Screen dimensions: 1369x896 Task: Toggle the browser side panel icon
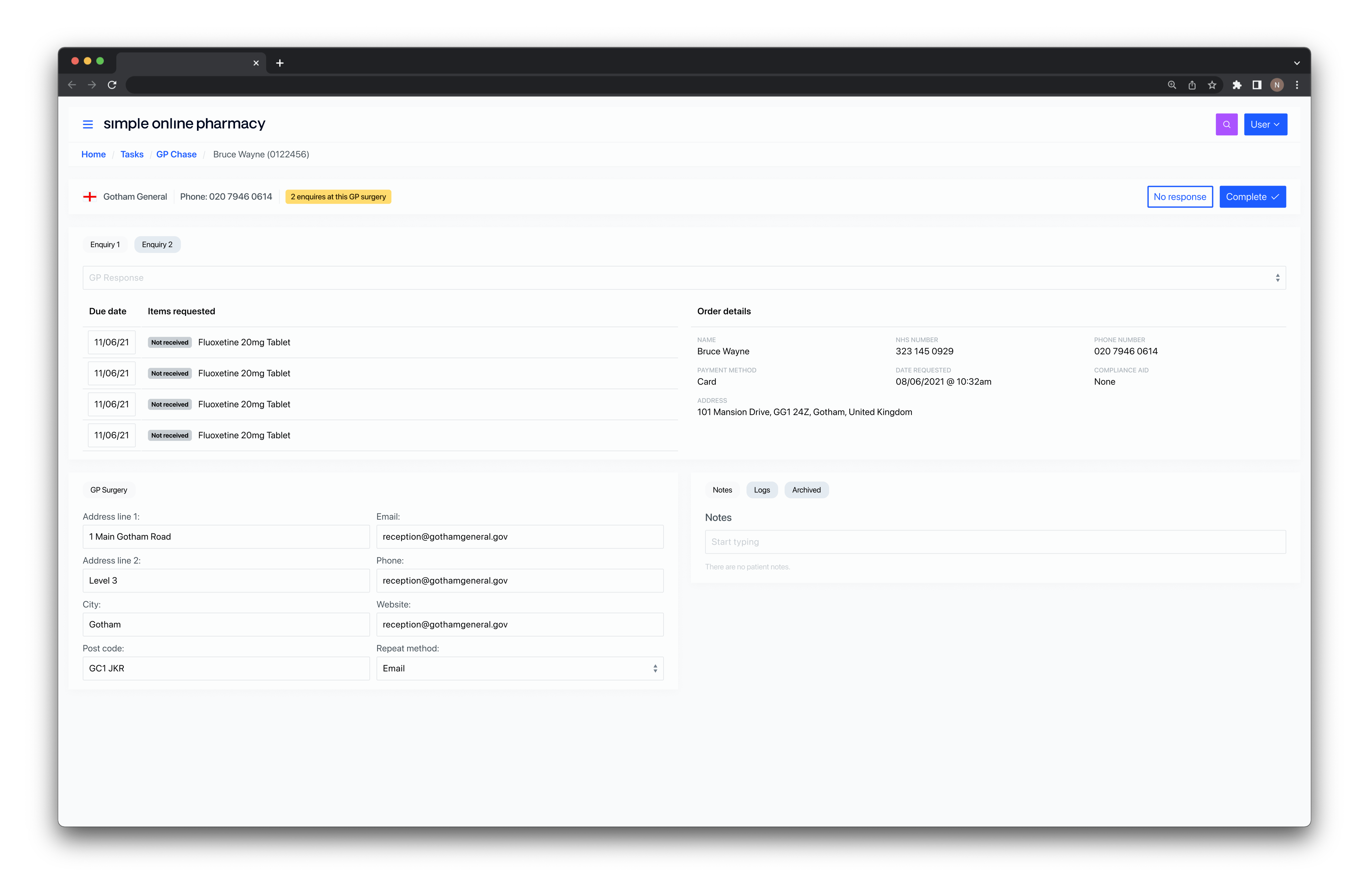coord(1257,85)
